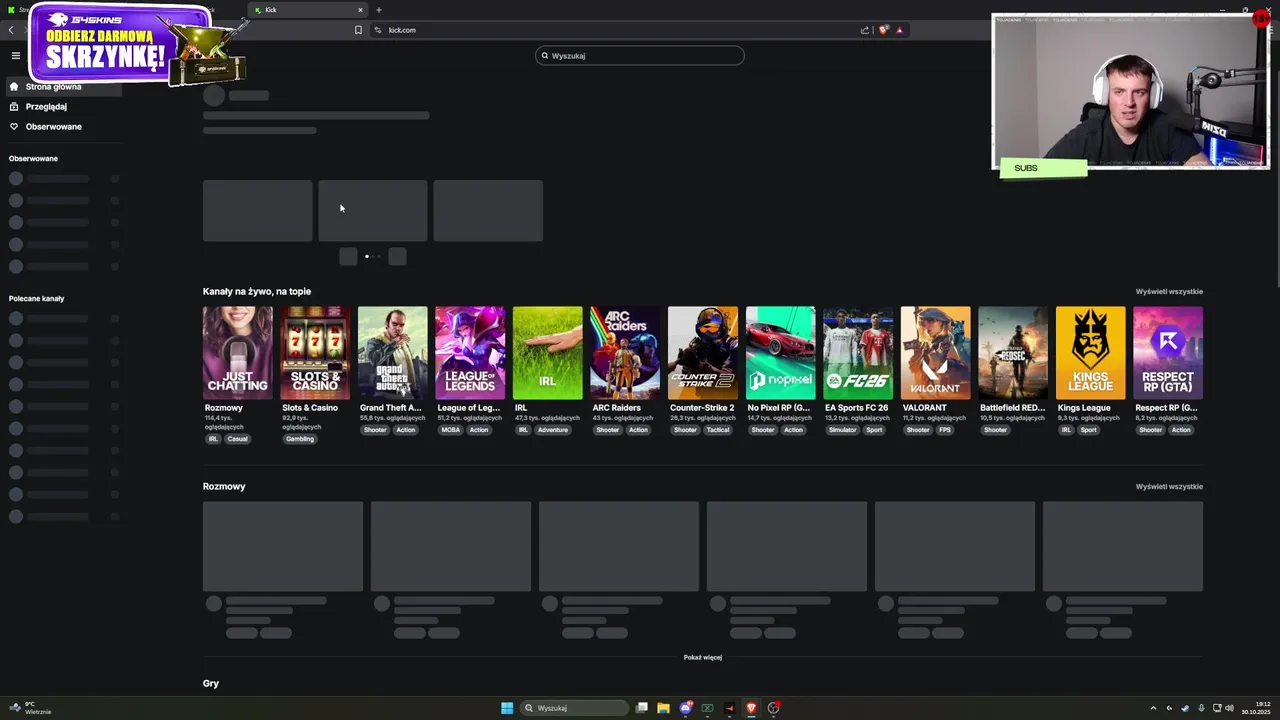
Task: Open Discord from the taskbar
Action: point(685,708)
